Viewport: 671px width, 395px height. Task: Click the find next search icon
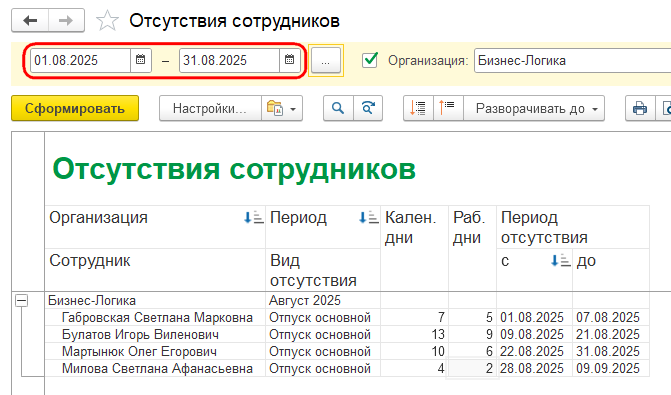coord(368,108)
